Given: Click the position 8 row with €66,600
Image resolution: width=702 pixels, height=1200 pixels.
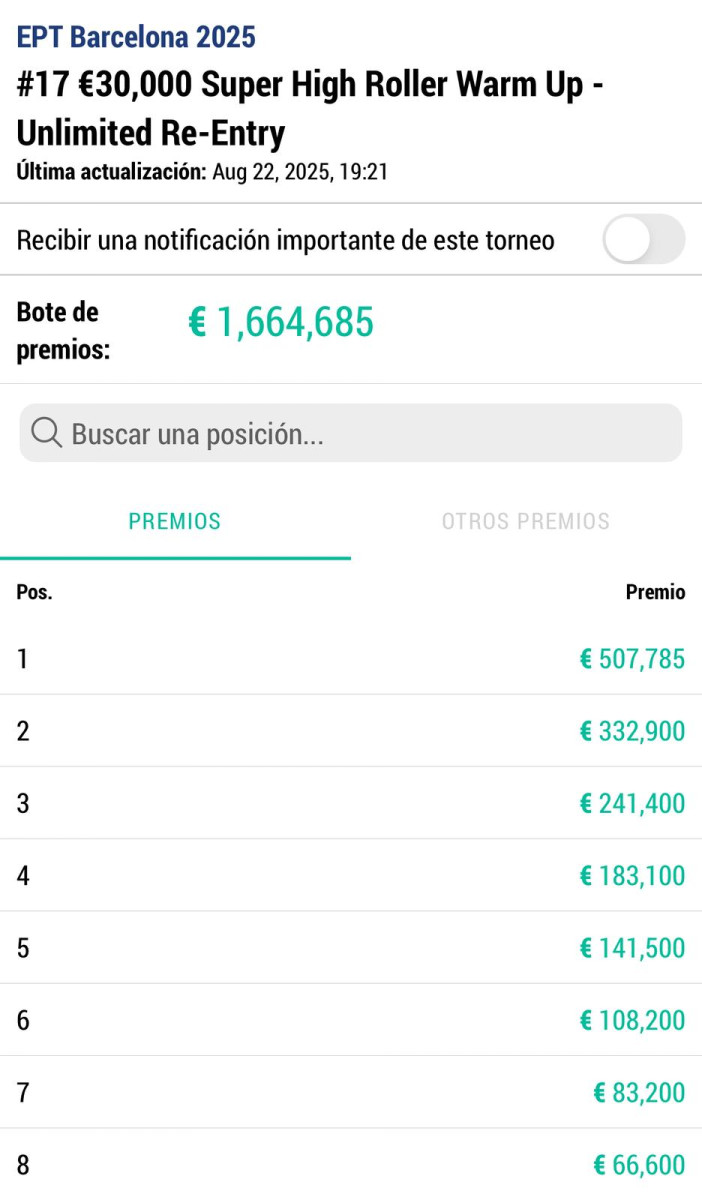Looking at the screenshot, I should (x=351, y=1165).
